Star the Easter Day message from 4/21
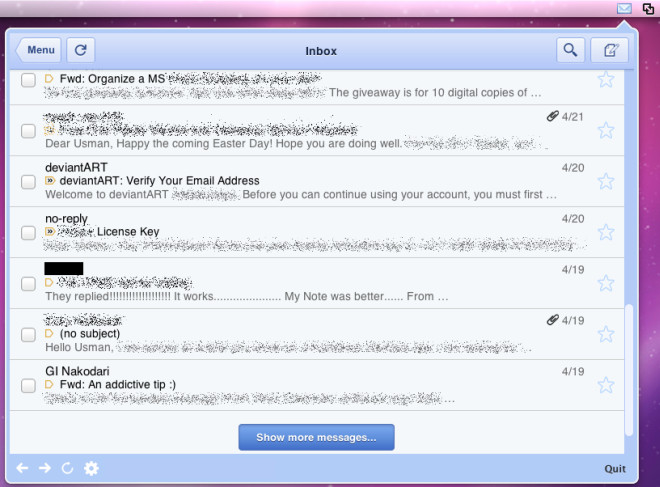The width and height of the screenshot is (660, 487). click(x=606, y=130)
